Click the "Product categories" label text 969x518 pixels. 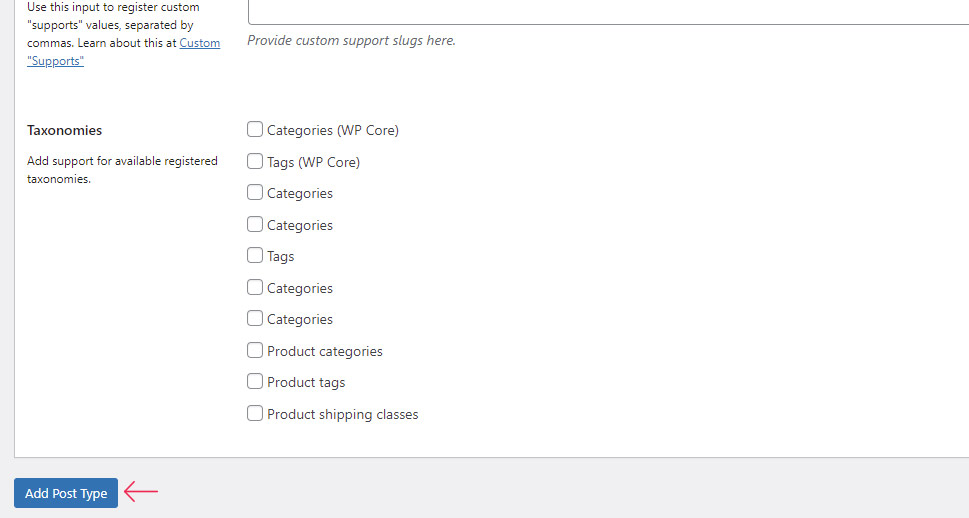click(324, 351)
